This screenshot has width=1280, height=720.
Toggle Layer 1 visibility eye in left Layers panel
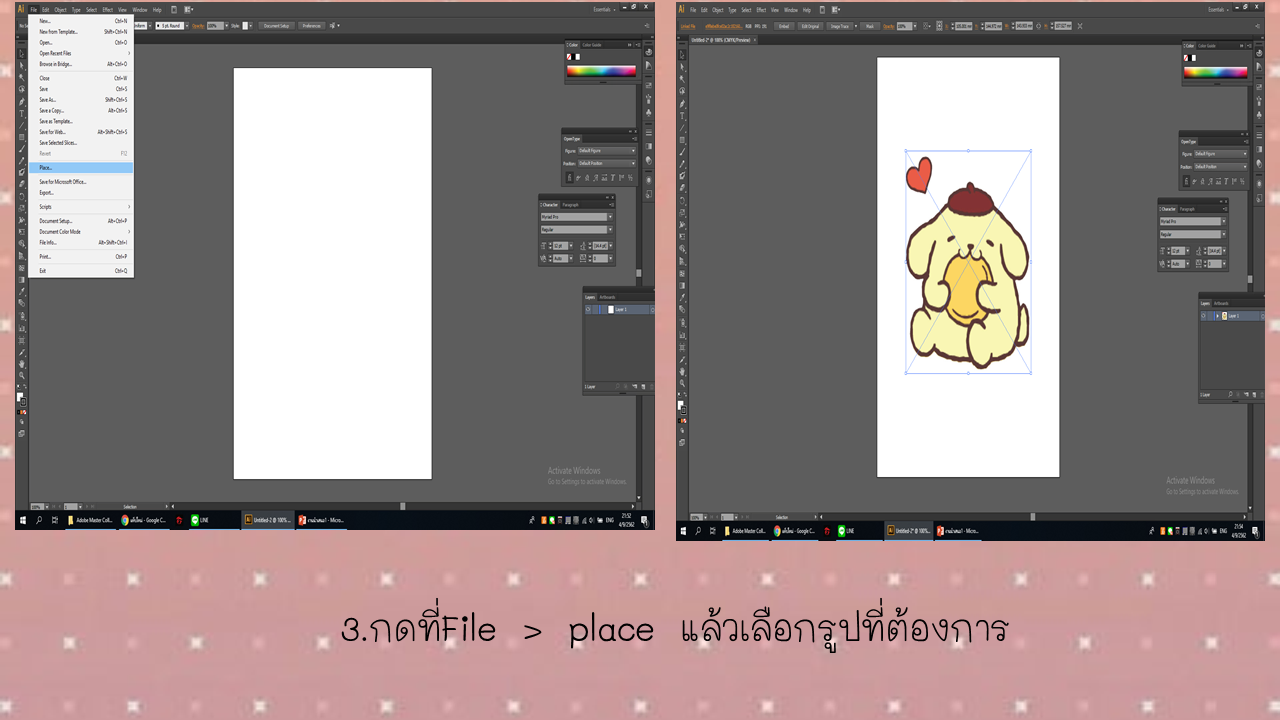tap(588, 310)
